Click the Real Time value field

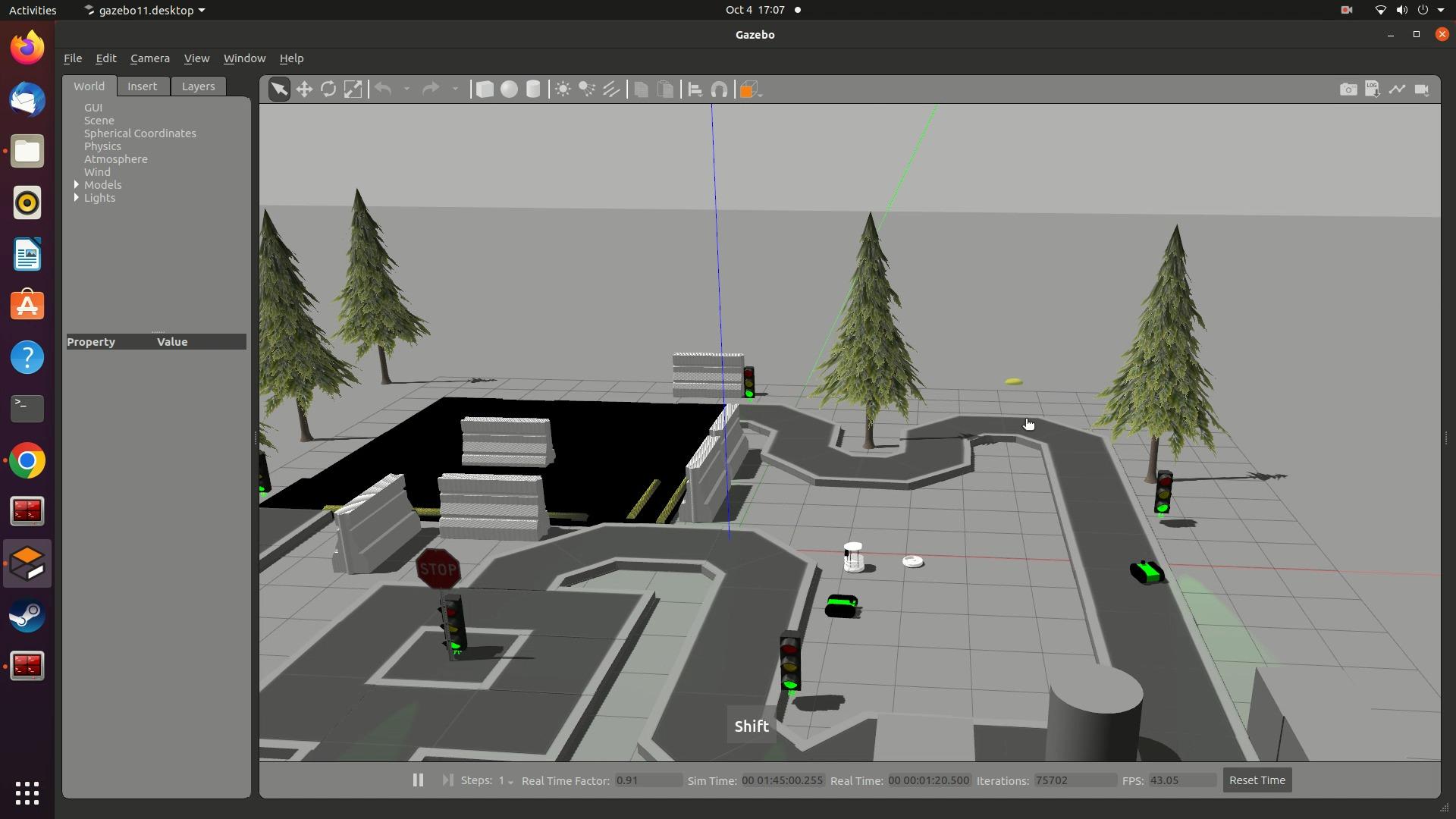point(929,780)
